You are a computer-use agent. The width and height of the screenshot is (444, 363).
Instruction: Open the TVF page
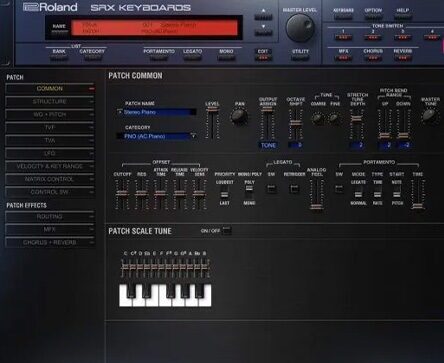[x=50, y=128]
